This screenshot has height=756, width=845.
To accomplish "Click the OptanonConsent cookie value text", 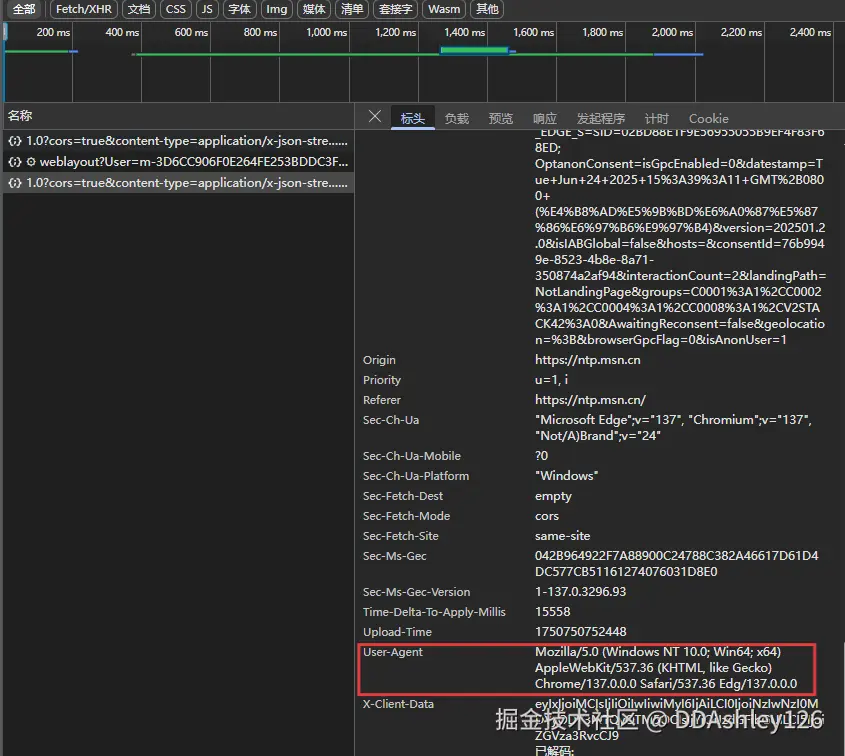I will (x=680, y=252).
